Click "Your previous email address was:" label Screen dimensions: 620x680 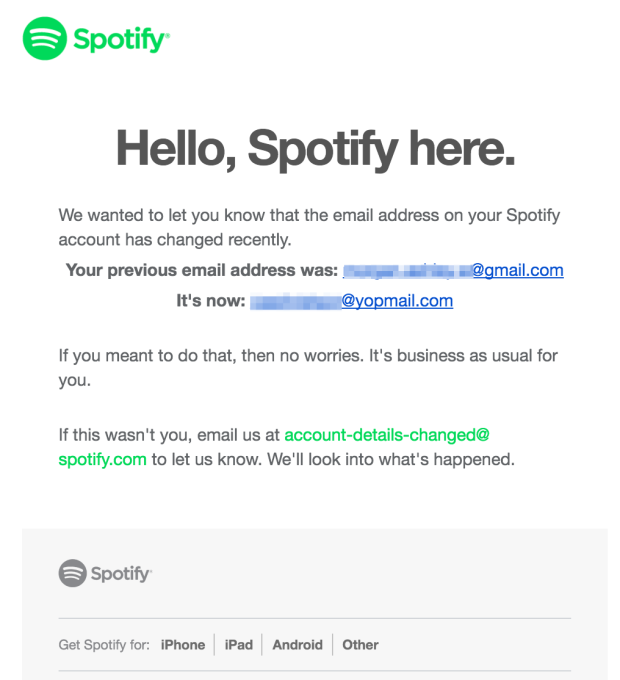pyautogui.click(x=201, y=270)
